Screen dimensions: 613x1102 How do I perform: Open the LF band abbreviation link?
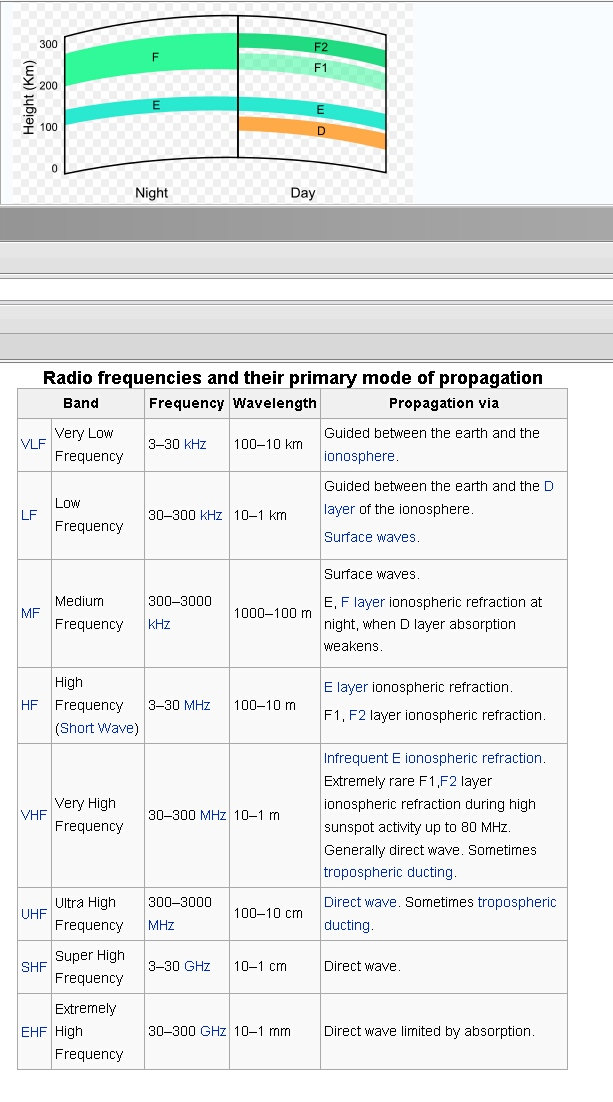[x=29, y=515]
